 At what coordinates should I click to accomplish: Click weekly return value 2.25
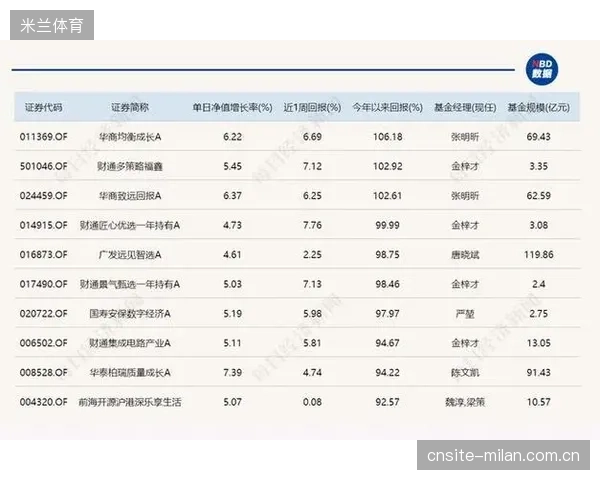pyautogui.click(x=312, y=255)
